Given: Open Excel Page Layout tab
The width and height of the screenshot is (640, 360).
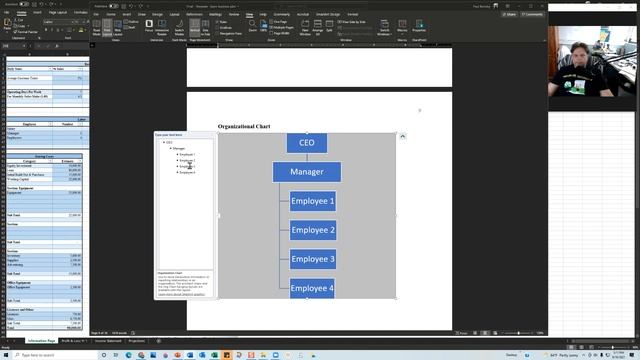Looking at the screenshot, I should (58, 13).
